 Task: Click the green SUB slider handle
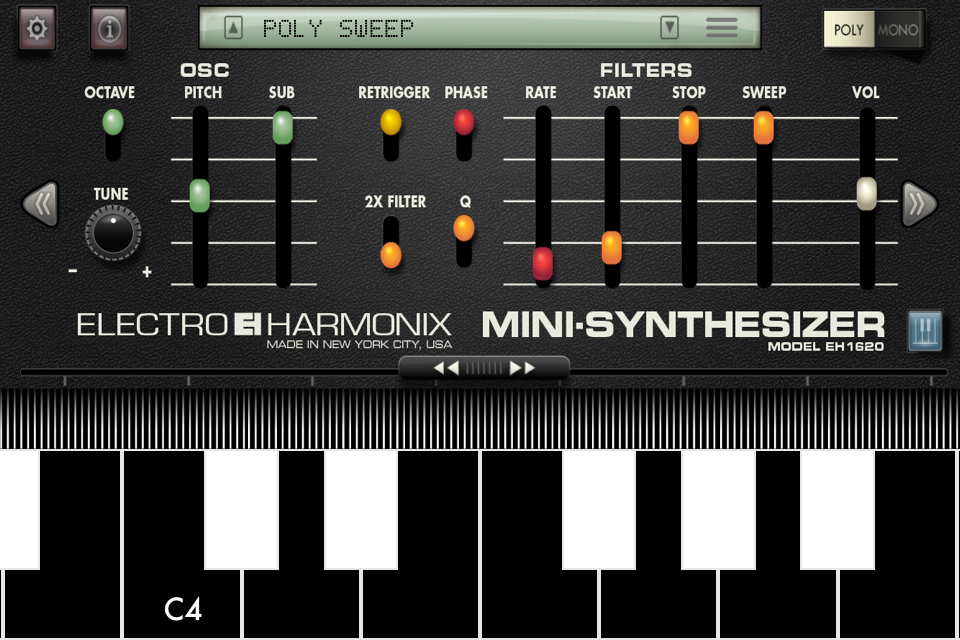pos(282,127)
